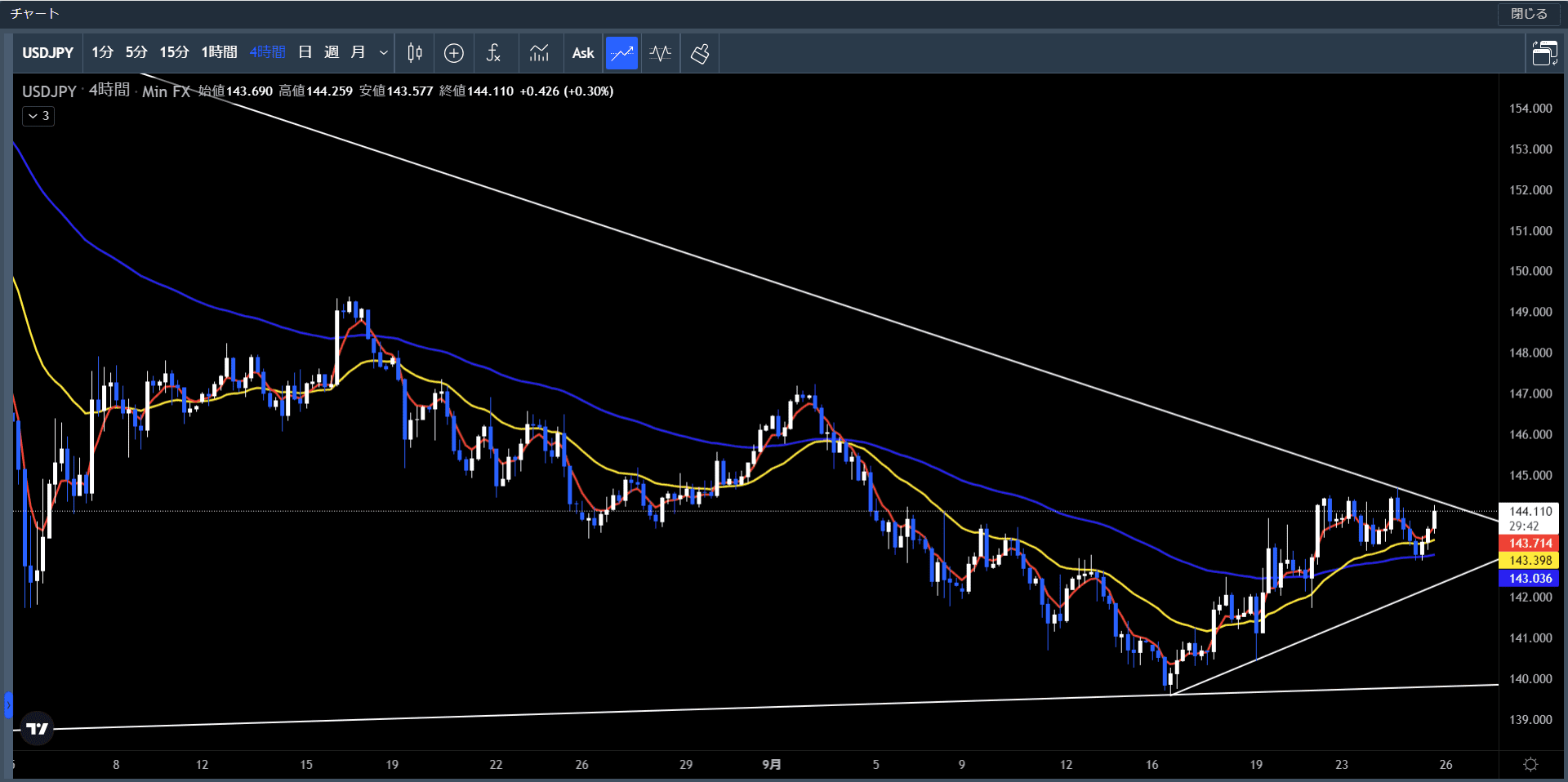
Task: Select the 1時間 timeframe
Action: click(x=219, y=53)
